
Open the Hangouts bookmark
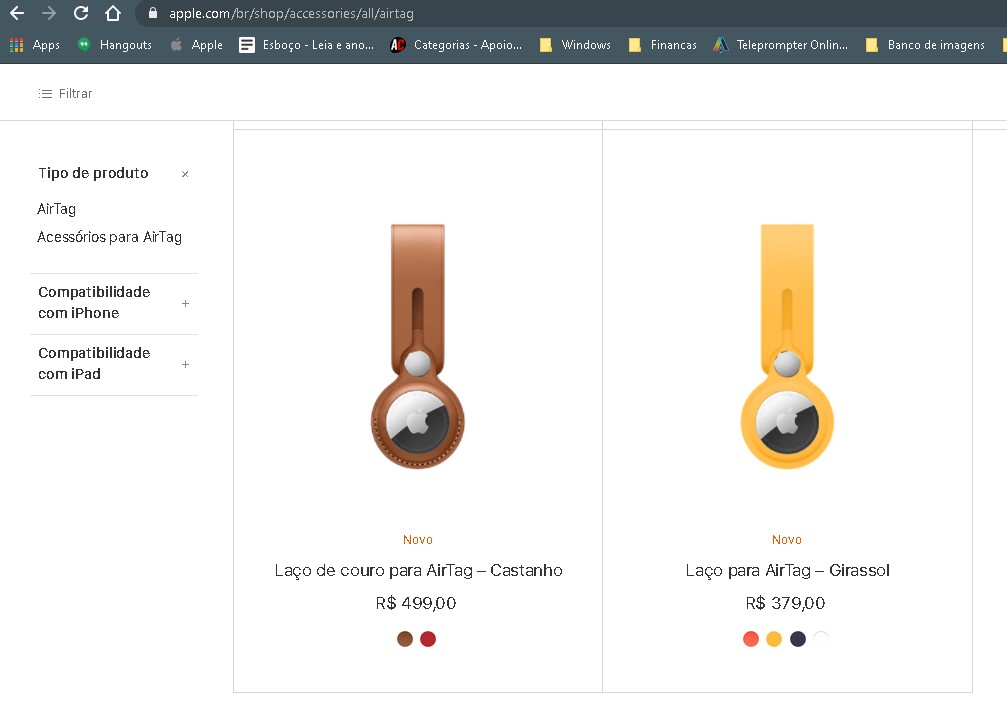click(114, 44)
